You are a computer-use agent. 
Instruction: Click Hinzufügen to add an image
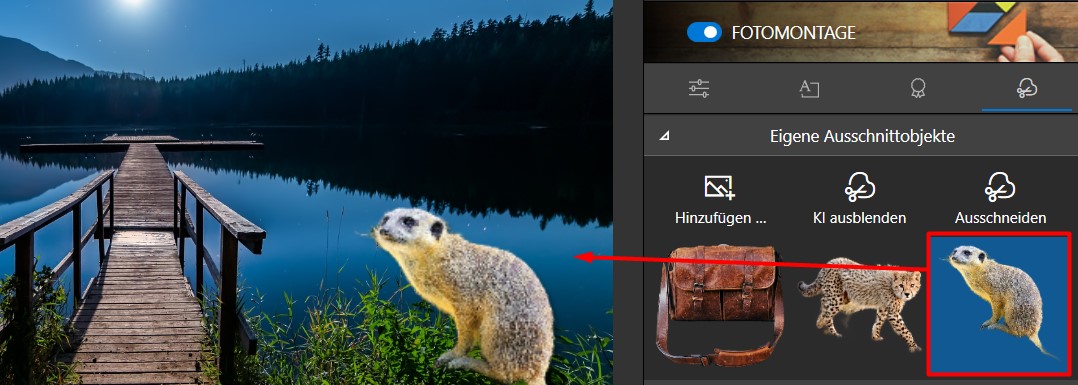pyautogui.click(x=720, y=200)
